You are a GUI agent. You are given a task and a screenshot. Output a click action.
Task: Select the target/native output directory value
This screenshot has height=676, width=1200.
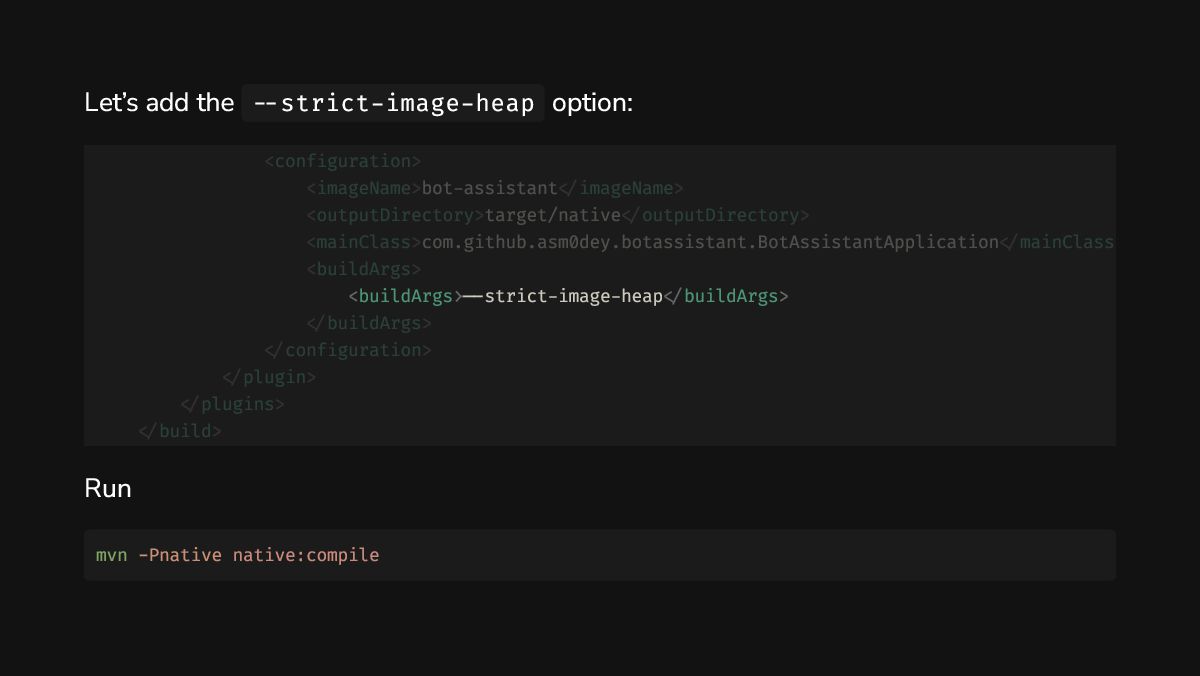pos(553,215)
